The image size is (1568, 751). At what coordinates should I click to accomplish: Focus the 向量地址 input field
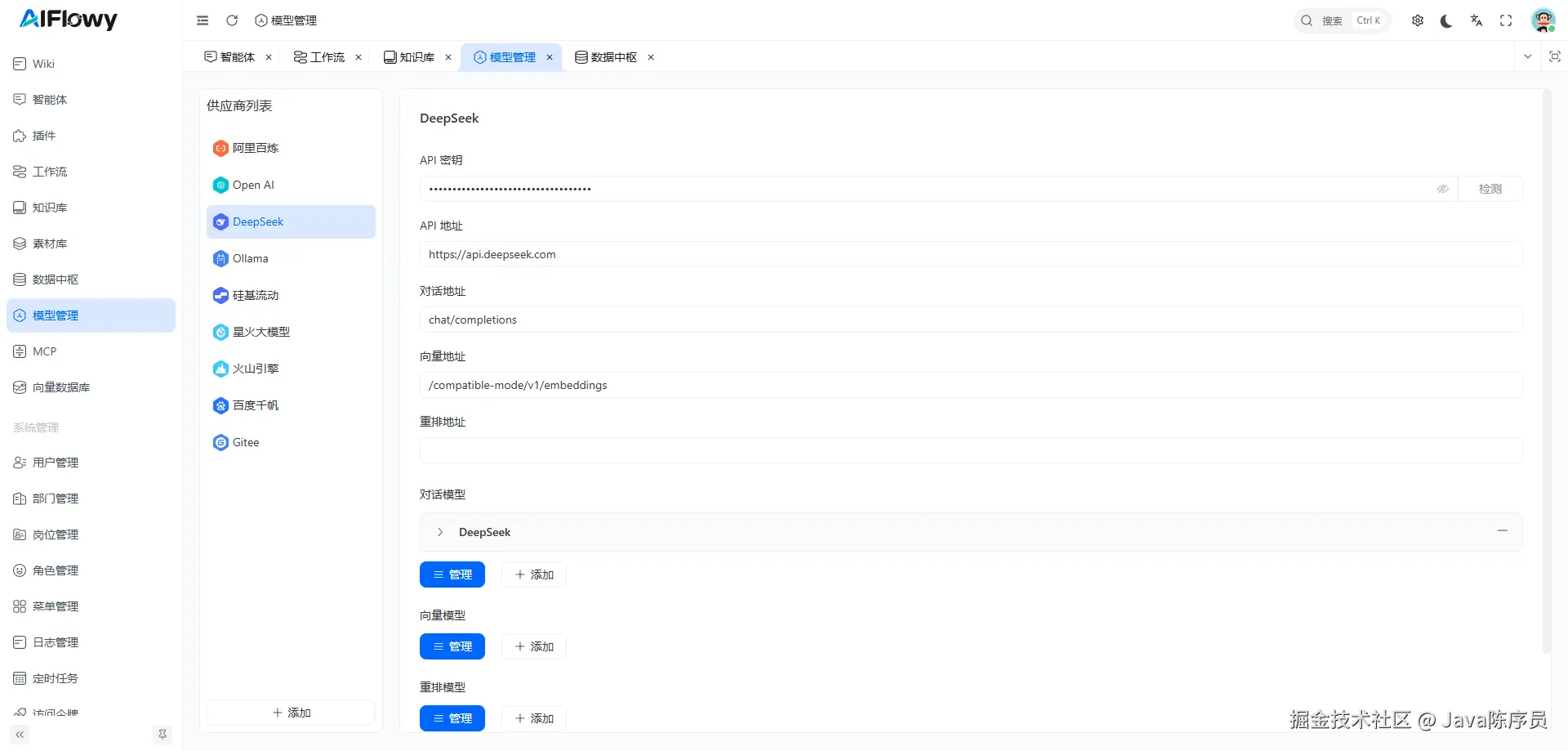971,385
